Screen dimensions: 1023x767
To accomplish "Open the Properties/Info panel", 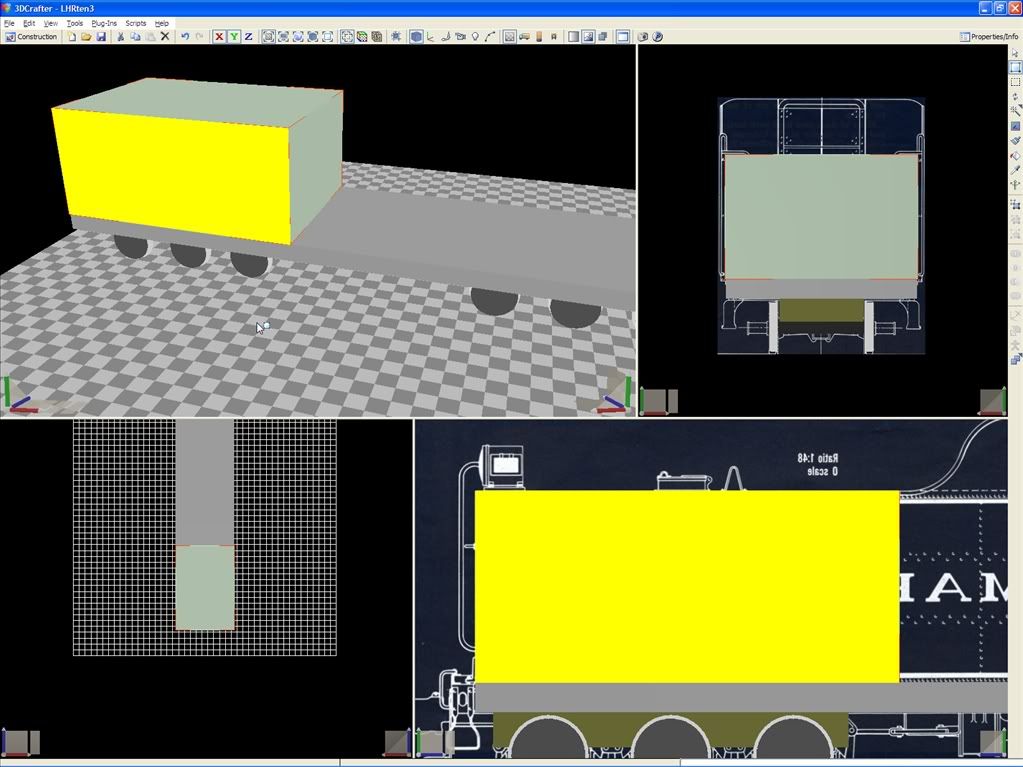I will 988,37.
